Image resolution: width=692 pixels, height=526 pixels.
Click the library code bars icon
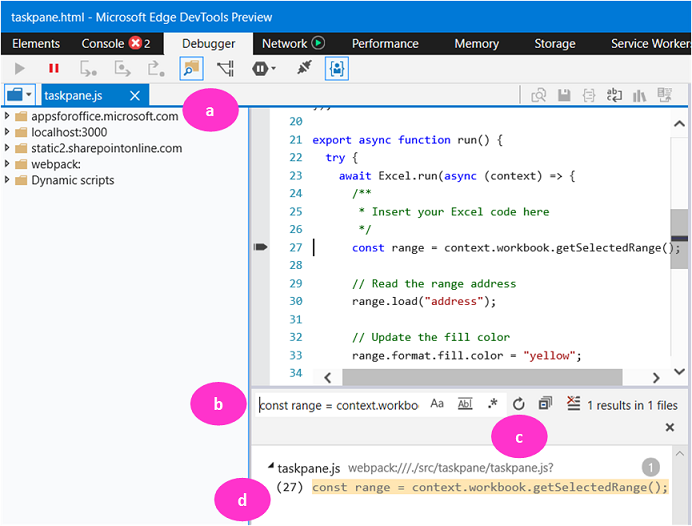tap(639, 95)
